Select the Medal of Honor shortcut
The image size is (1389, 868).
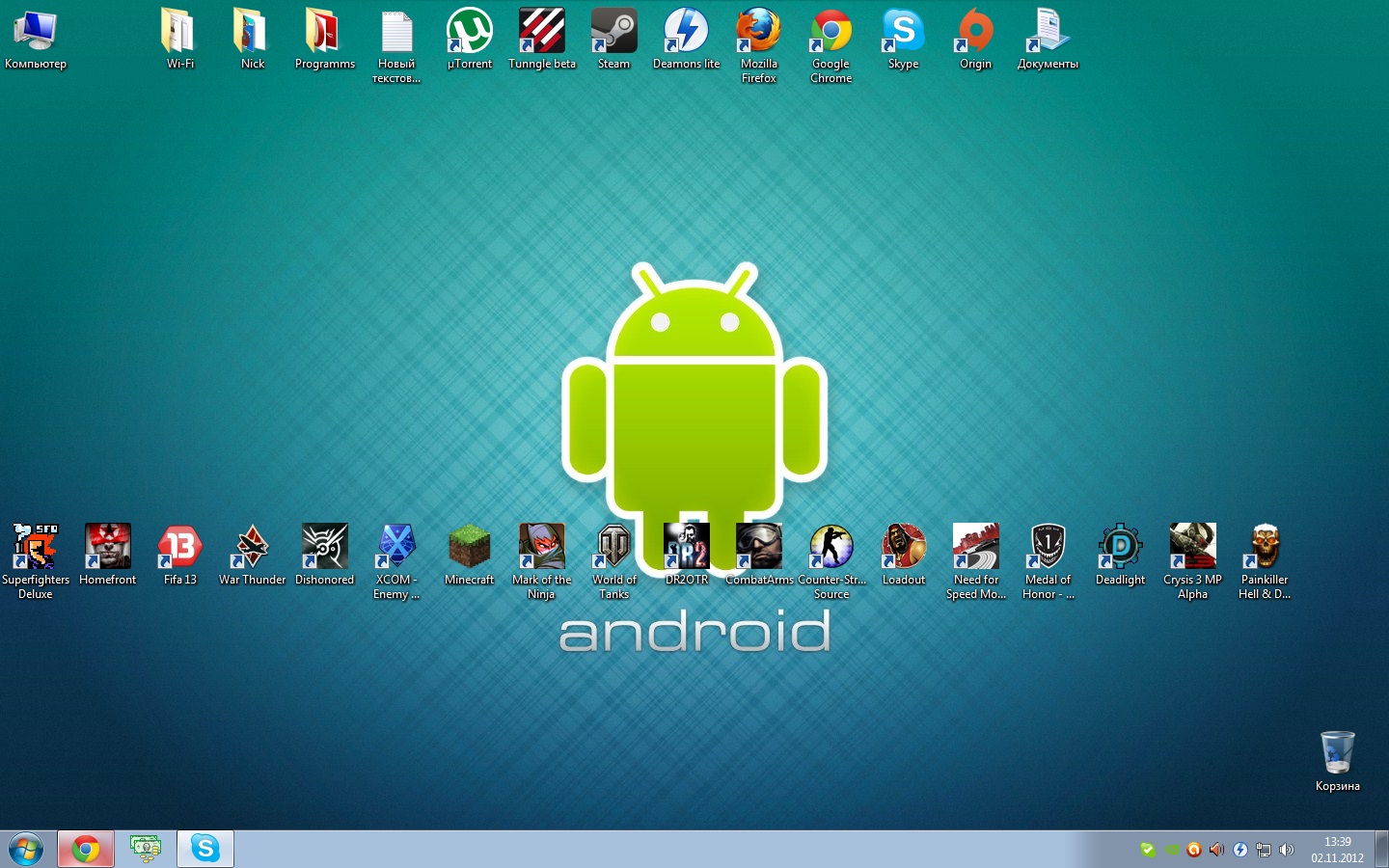point(1049,562)
